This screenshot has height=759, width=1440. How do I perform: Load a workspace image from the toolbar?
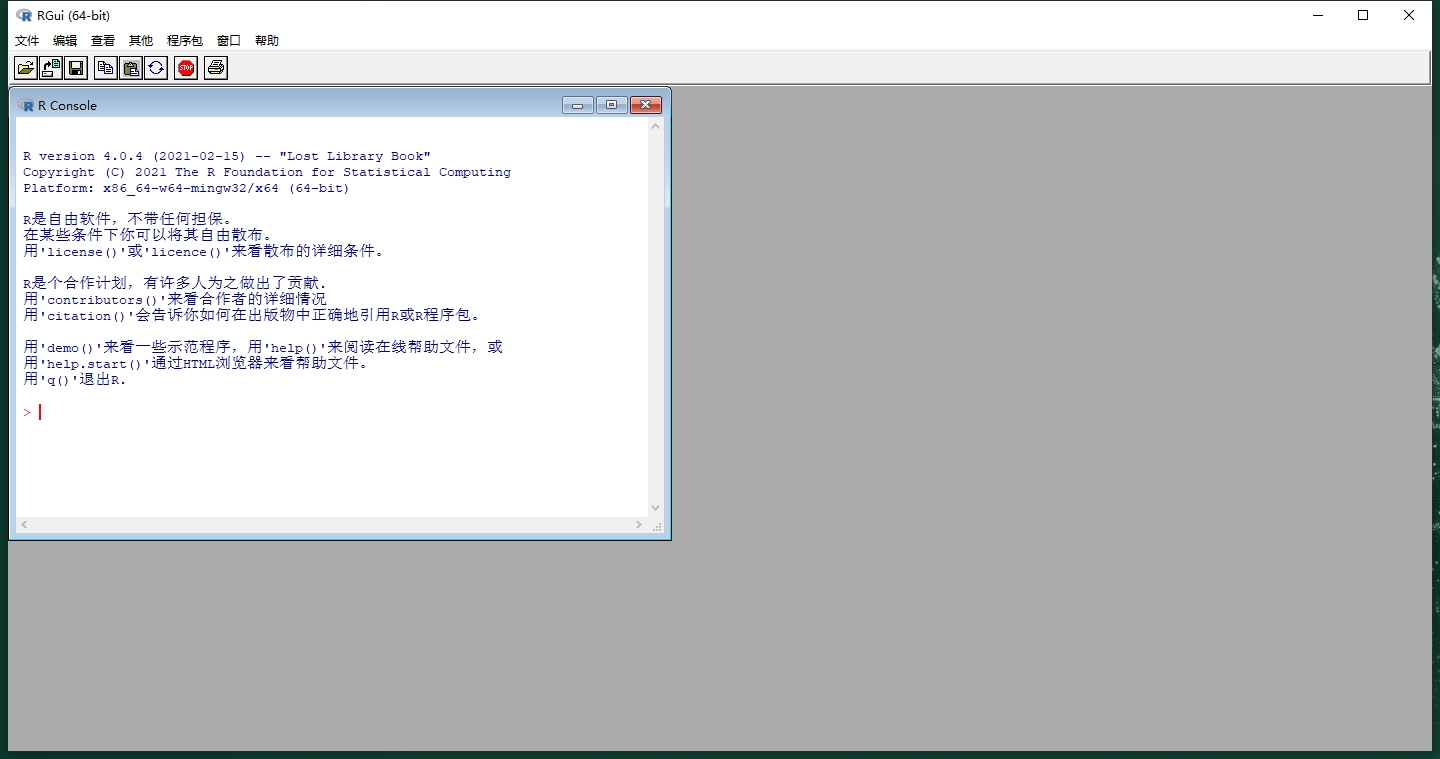[49, 67]
